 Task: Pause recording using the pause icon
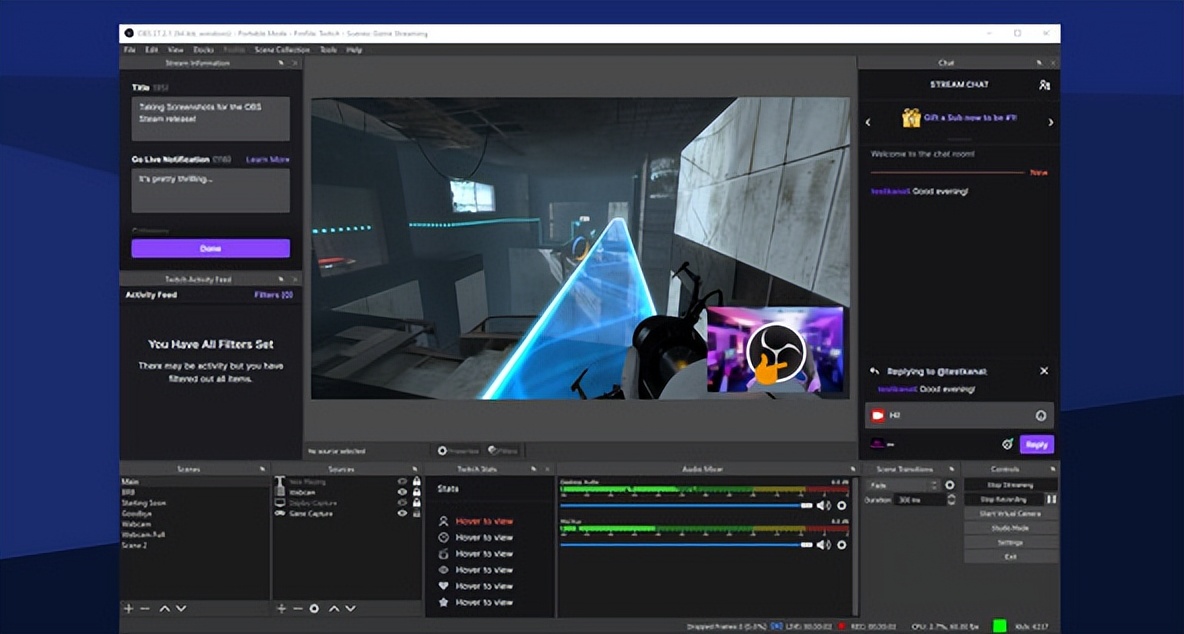(1051, 498)
